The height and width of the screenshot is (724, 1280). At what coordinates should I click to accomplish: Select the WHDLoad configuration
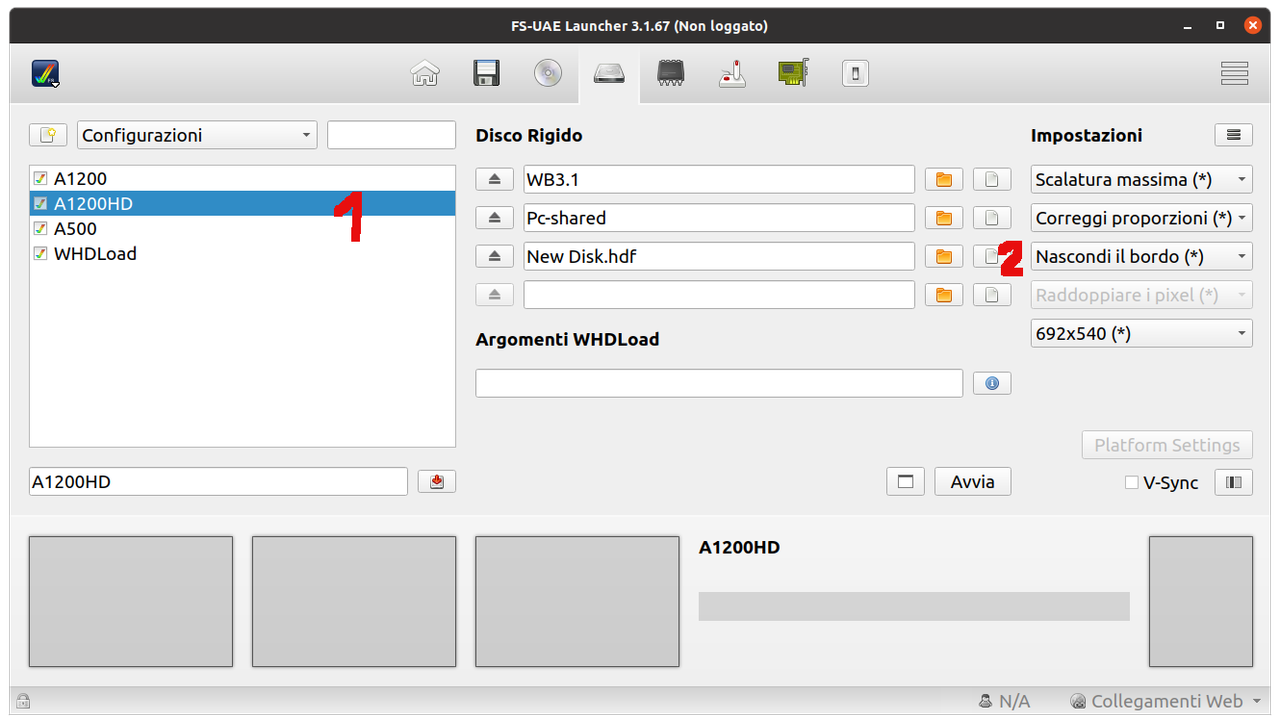click(x=242, y=254)
